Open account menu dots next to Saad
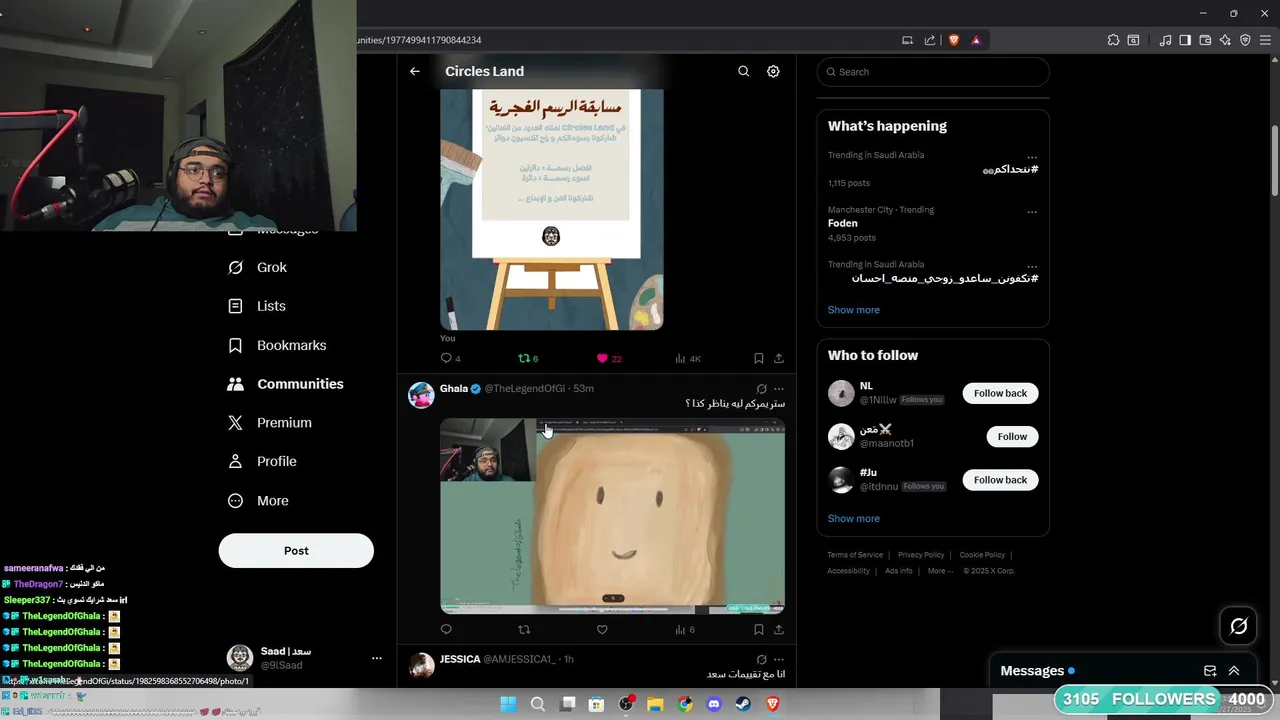 [376, 658]
